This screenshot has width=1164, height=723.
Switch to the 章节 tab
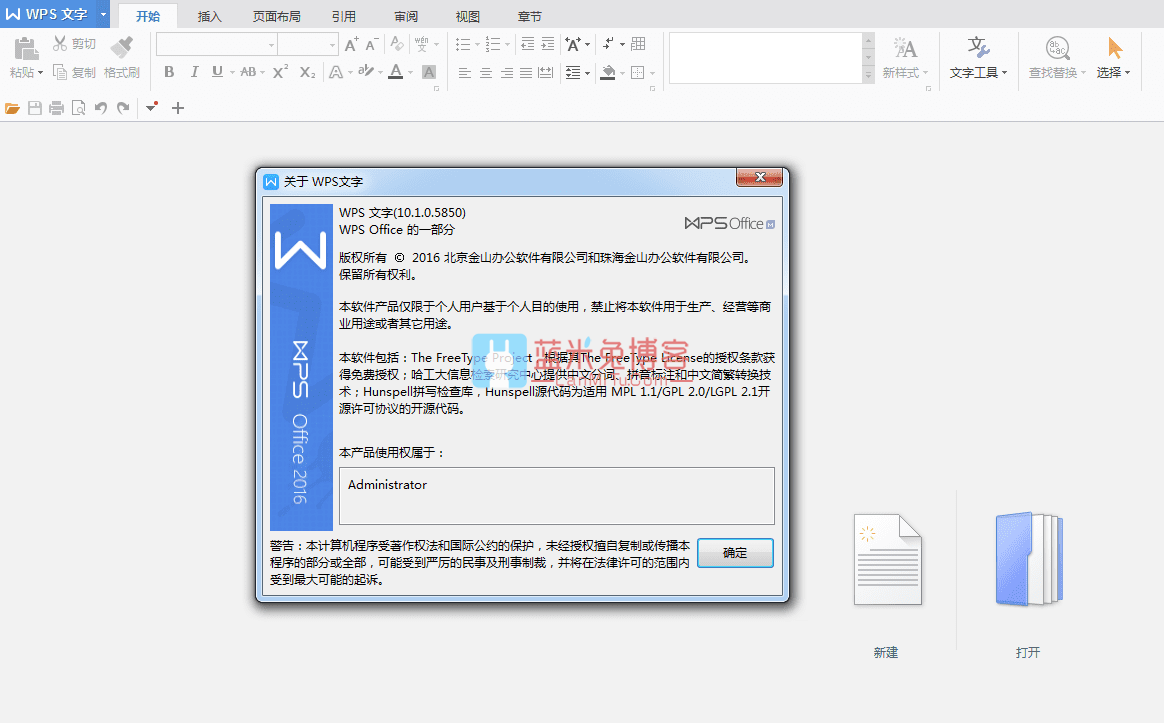[529, 16]
